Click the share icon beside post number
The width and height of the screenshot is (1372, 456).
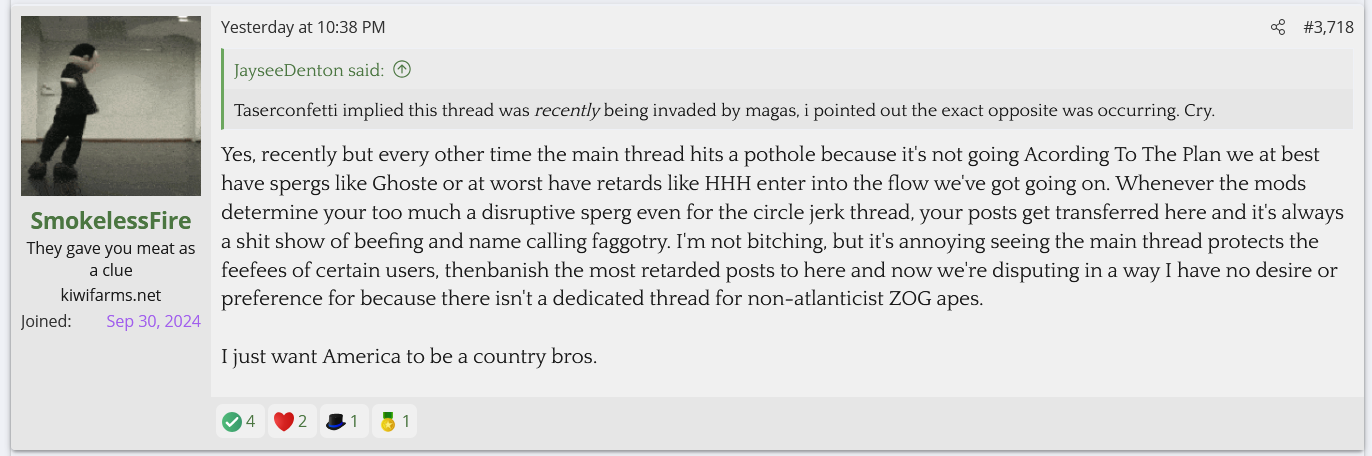tap(1277, 28)
